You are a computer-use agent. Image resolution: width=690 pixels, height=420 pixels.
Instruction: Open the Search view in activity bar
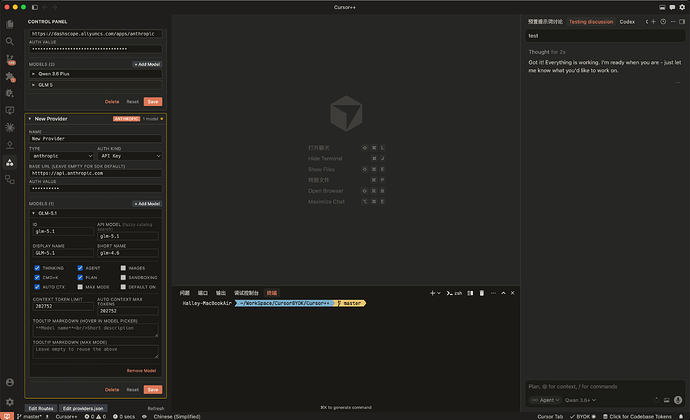point(9,41)
